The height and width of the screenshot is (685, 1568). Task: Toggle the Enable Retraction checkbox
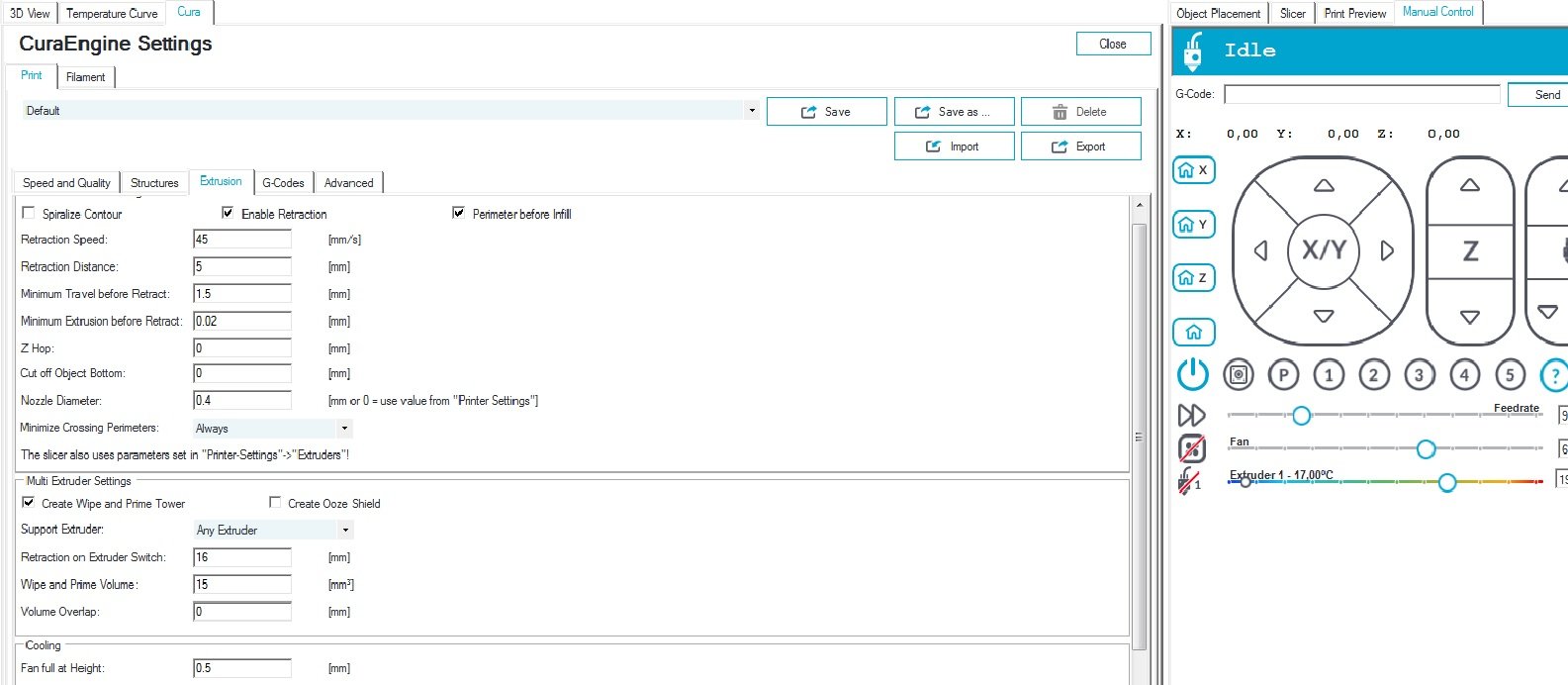228,213
